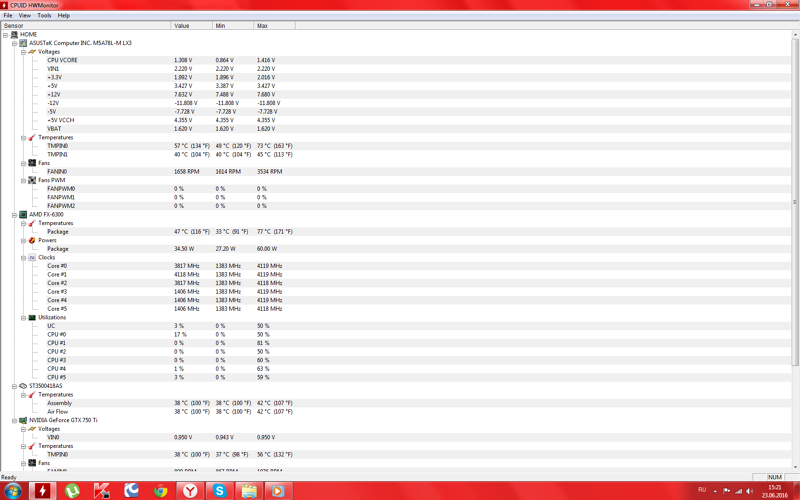
Task: Open Google Chrome from the taskbar
Action: (161, 491)
